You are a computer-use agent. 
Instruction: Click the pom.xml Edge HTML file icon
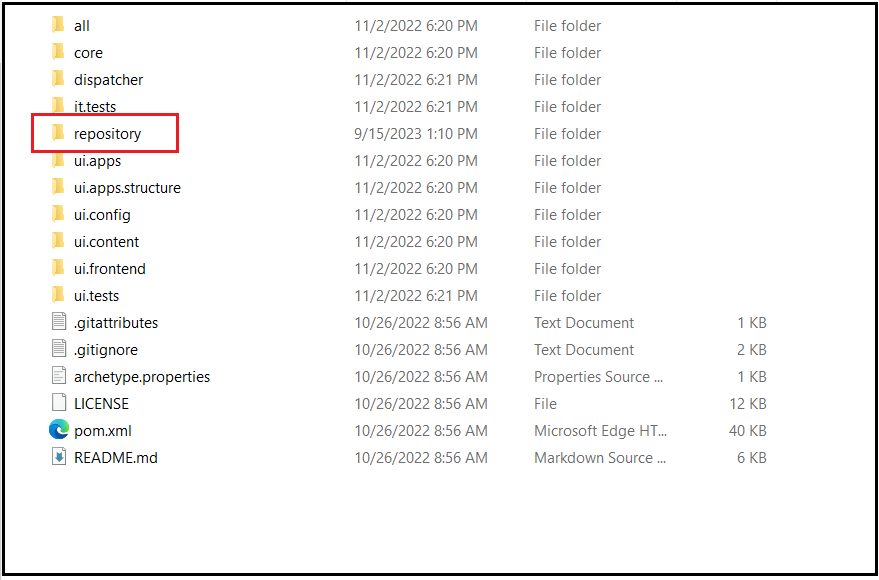click(x=58, y=430)
